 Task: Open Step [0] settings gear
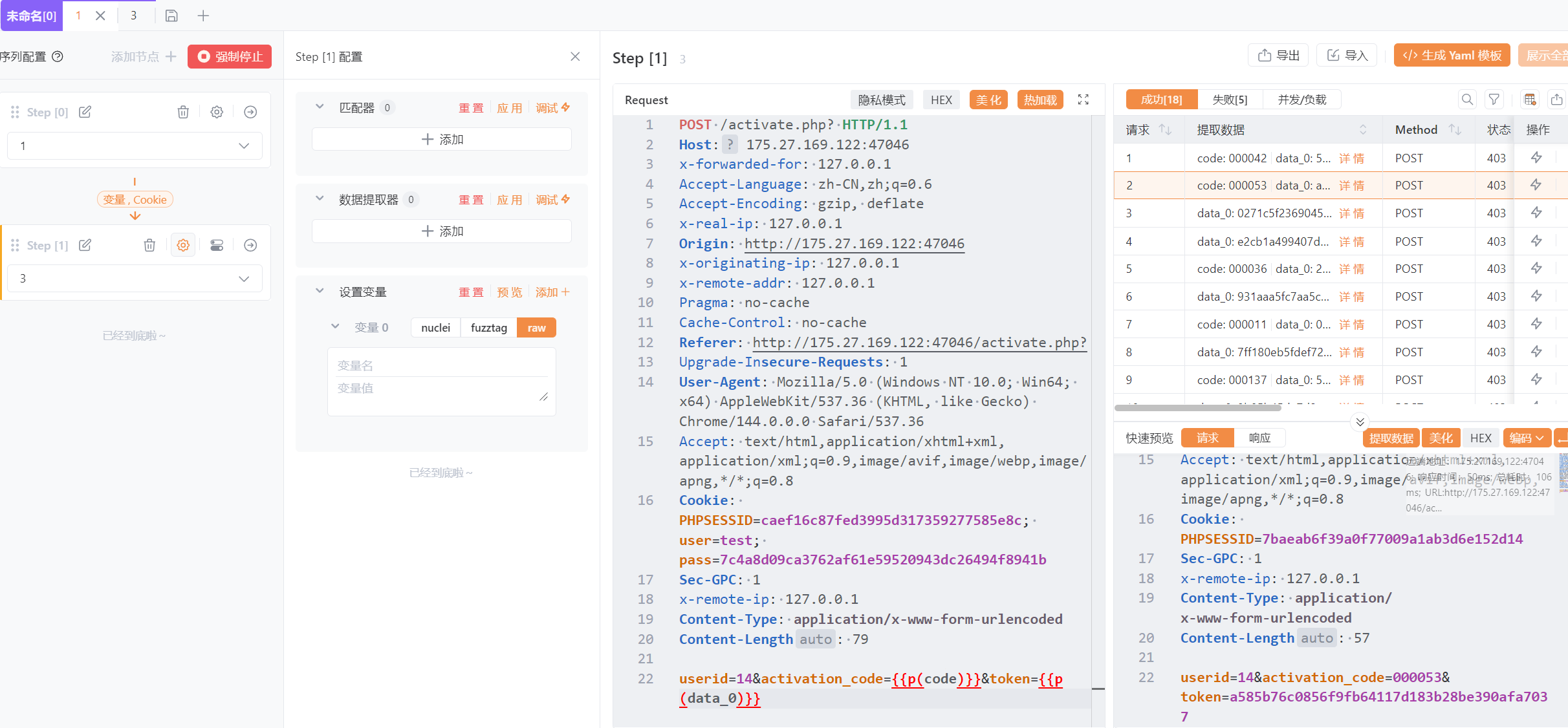point(217,112)
